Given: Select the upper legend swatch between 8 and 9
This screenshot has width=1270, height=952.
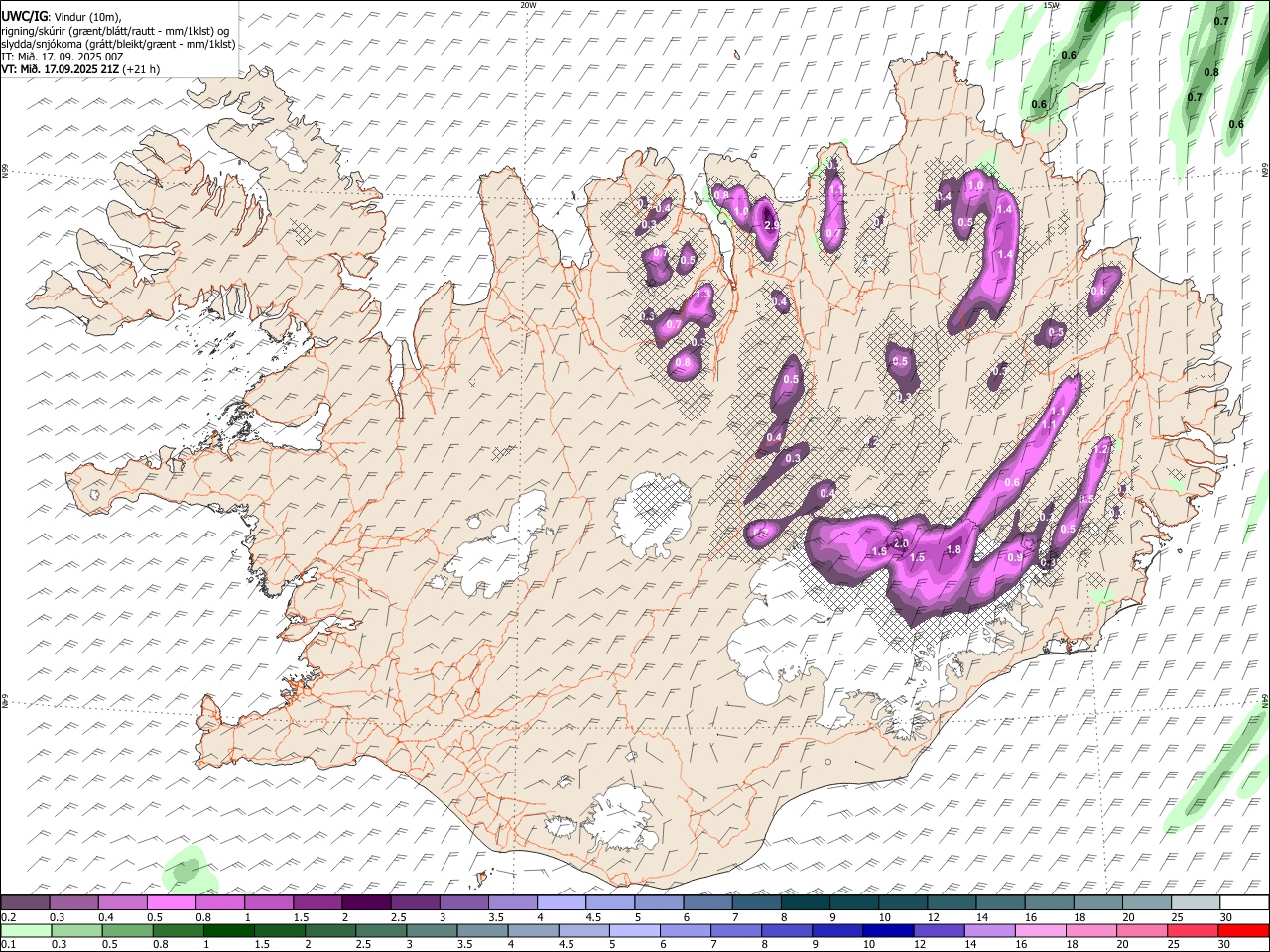Looking at the screenshot, I should (805, 903).
